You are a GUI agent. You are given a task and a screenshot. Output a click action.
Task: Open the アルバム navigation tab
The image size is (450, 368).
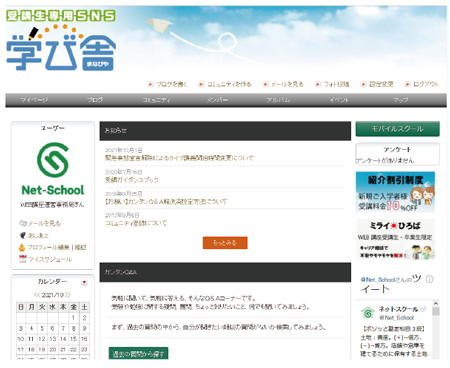click(278, 100)
